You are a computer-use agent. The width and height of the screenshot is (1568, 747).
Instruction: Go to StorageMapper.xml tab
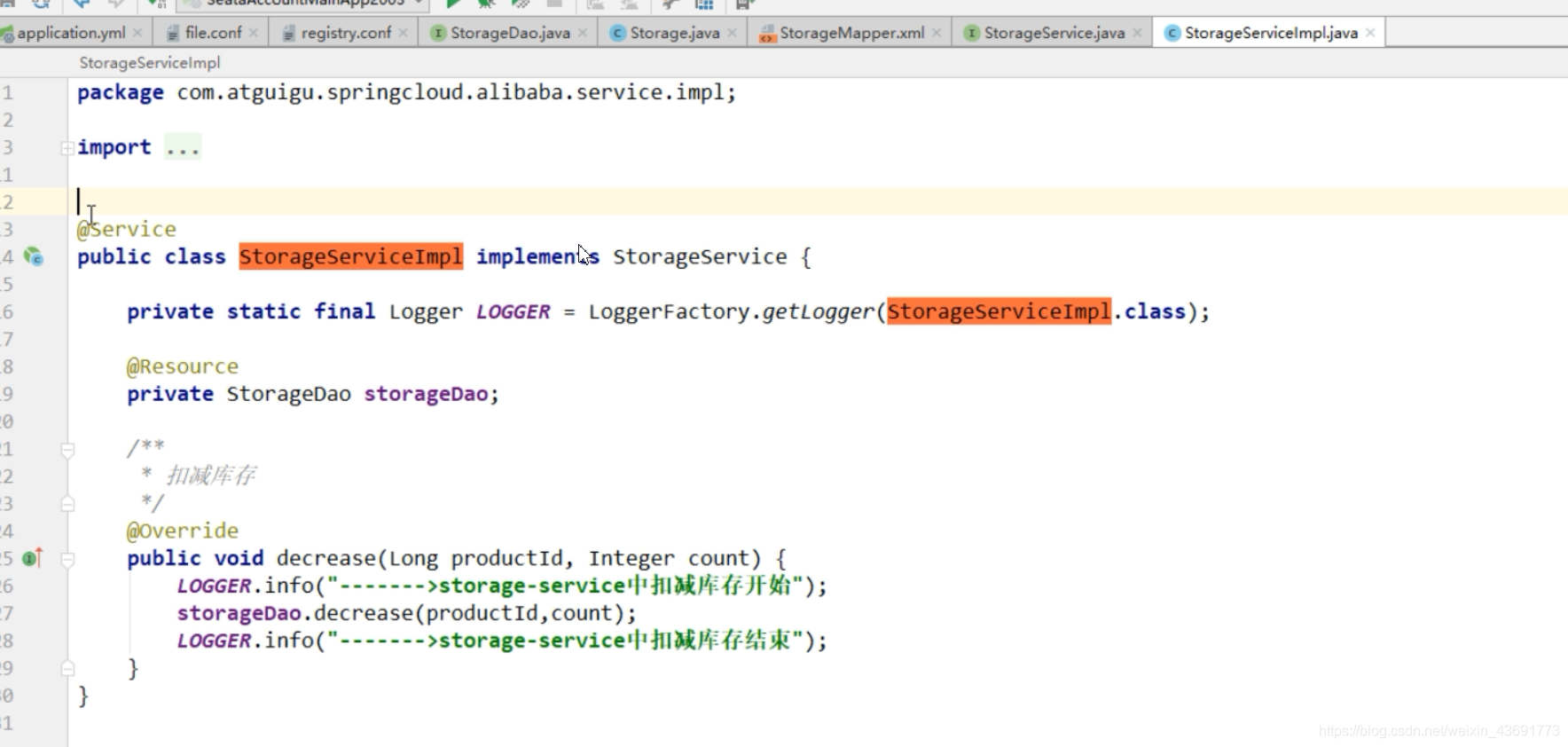coord(851,33)
